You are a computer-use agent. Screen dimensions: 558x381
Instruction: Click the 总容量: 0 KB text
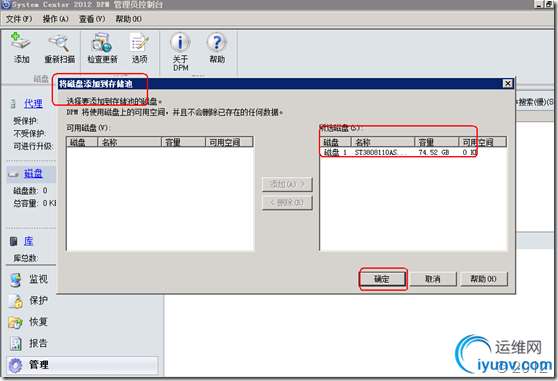click(35, 203)
